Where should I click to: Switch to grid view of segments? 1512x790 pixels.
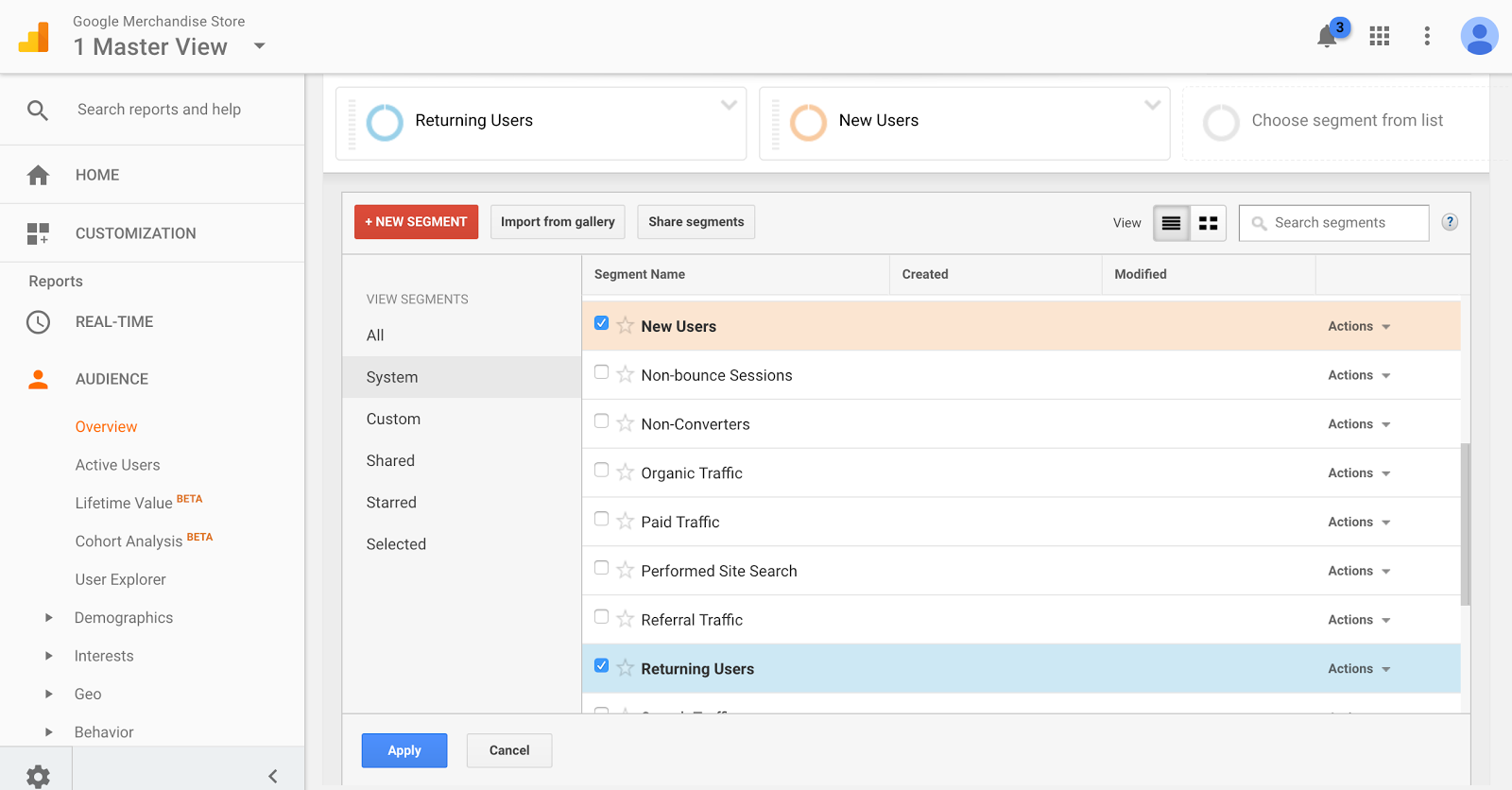coord(1208,223)
